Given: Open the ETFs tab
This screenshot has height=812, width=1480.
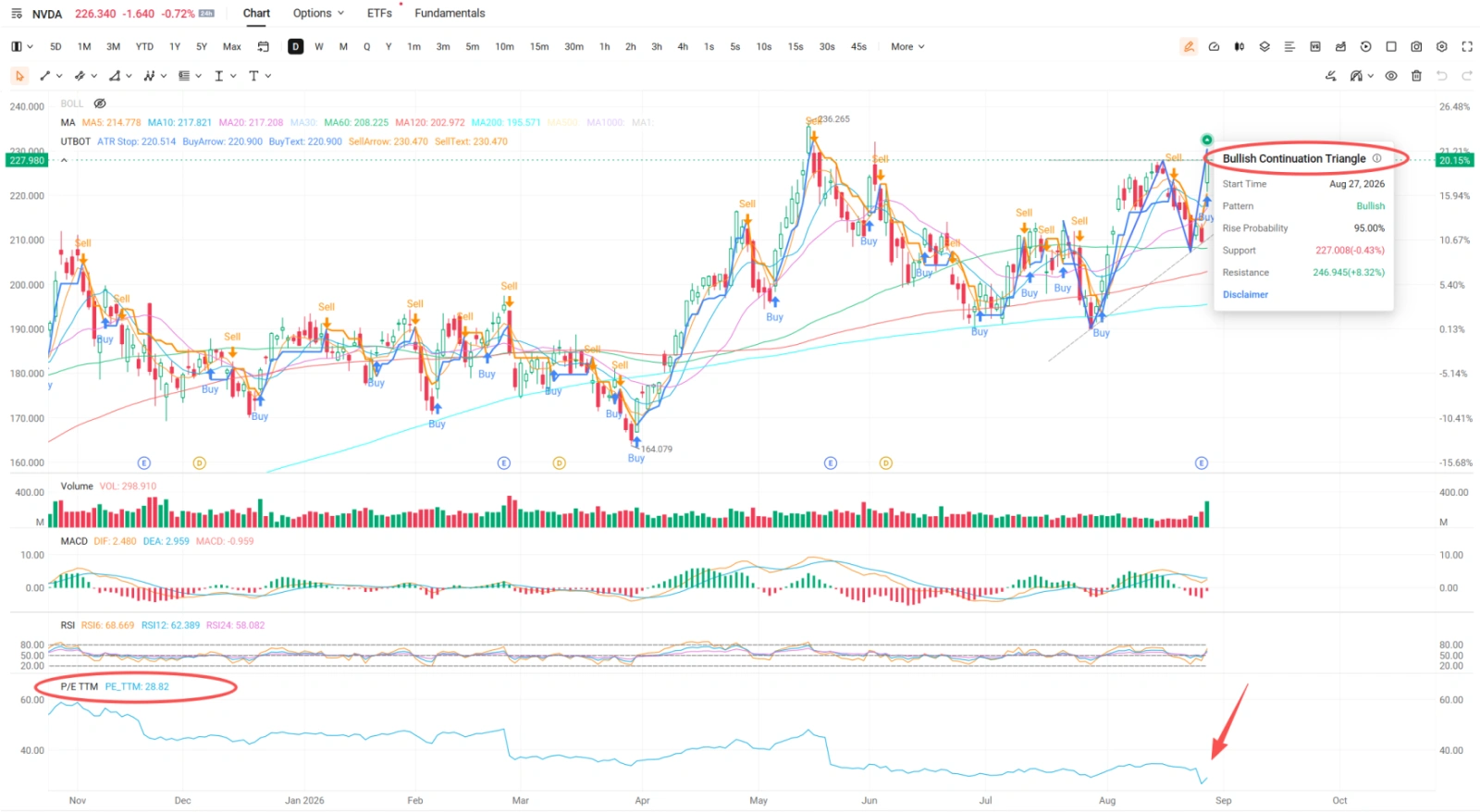Looking at the screenshot, I should (379, 13).
